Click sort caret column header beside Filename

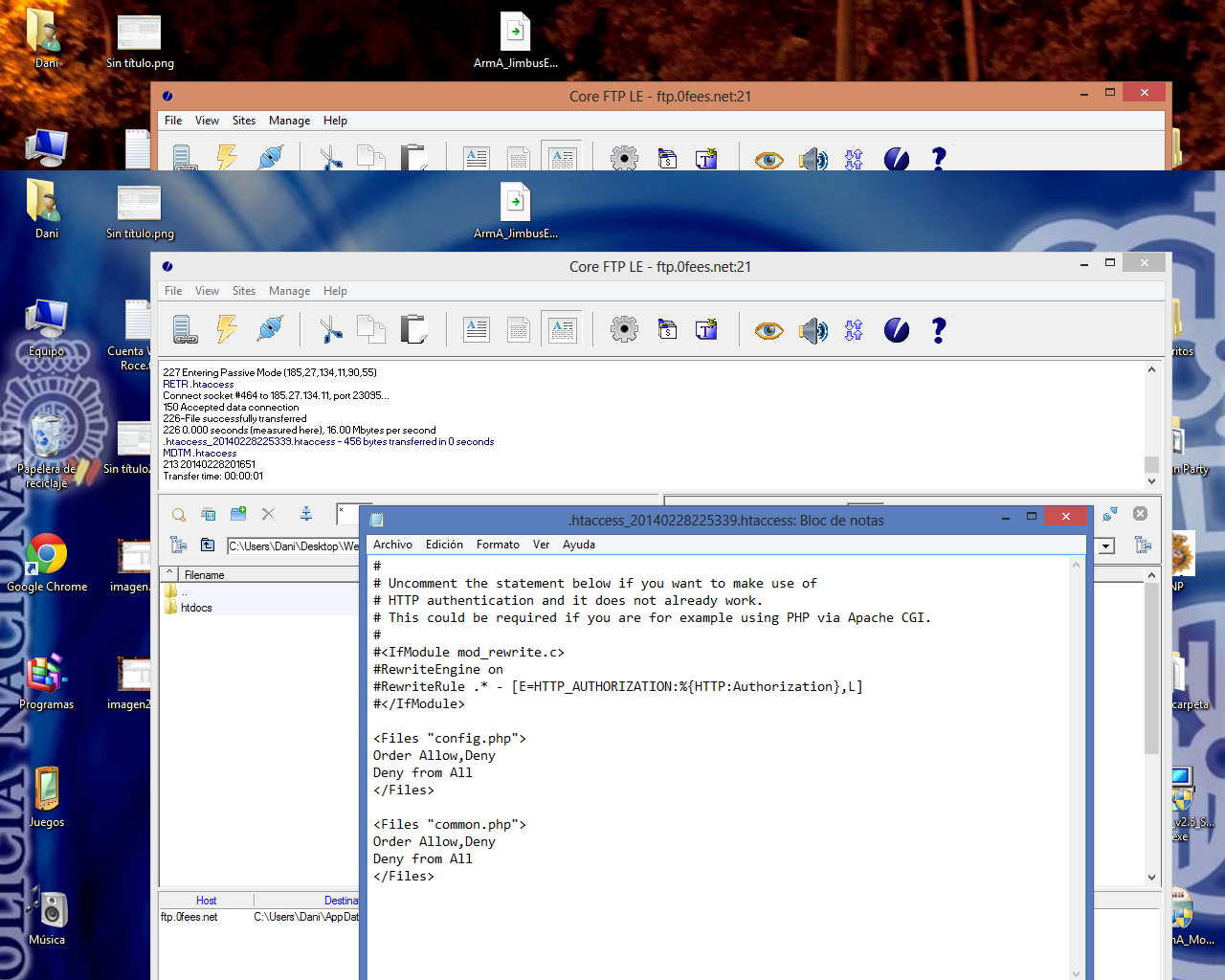169,574
